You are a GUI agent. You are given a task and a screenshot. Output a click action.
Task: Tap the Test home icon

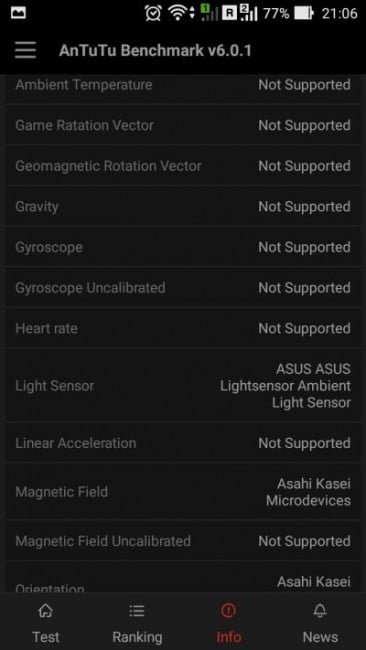(46, 610)
